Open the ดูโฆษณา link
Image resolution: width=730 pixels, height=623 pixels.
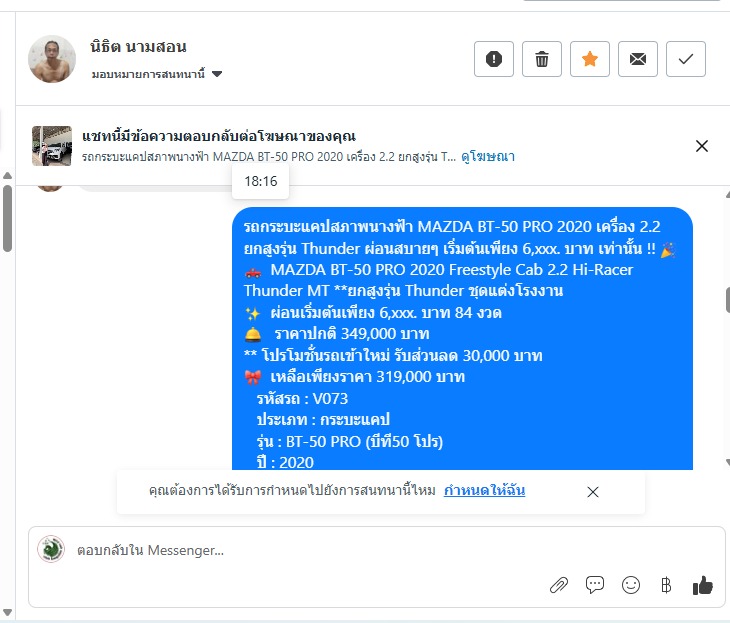pyautogui.click(x=487, y=156)
